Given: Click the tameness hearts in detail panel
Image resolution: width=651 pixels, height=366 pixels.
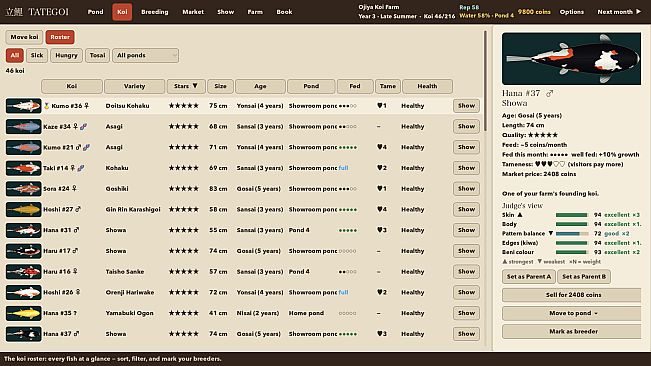Looking at the screenshot, I should tap(550, 164).
